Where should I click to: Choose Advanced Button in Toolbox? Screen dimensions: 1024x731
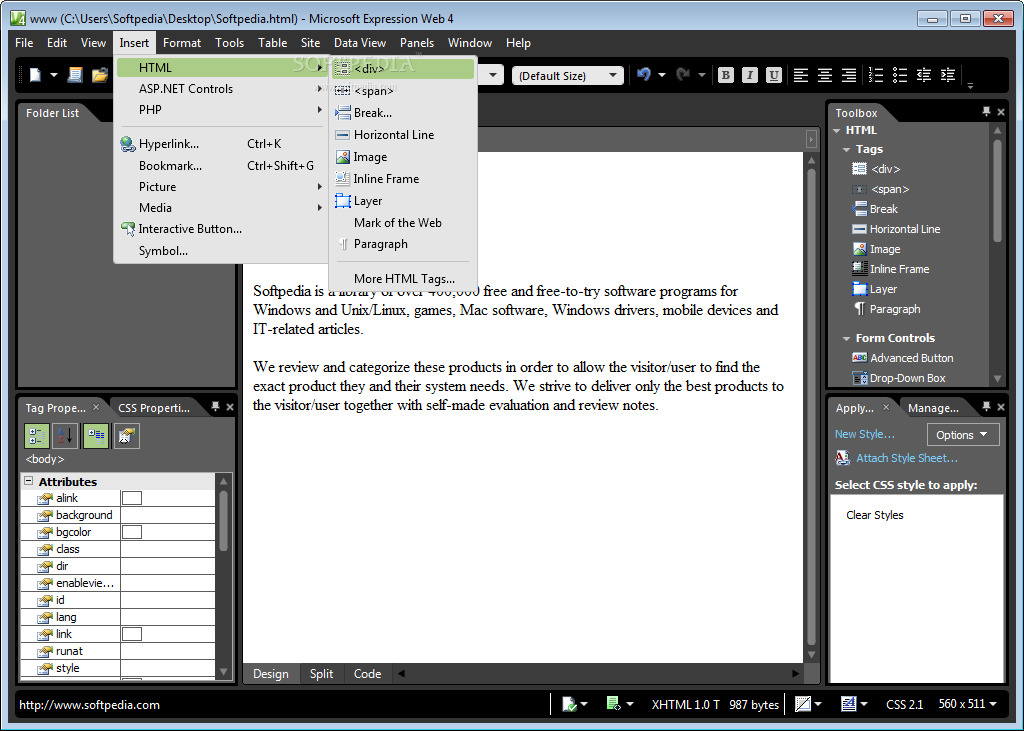903,358
